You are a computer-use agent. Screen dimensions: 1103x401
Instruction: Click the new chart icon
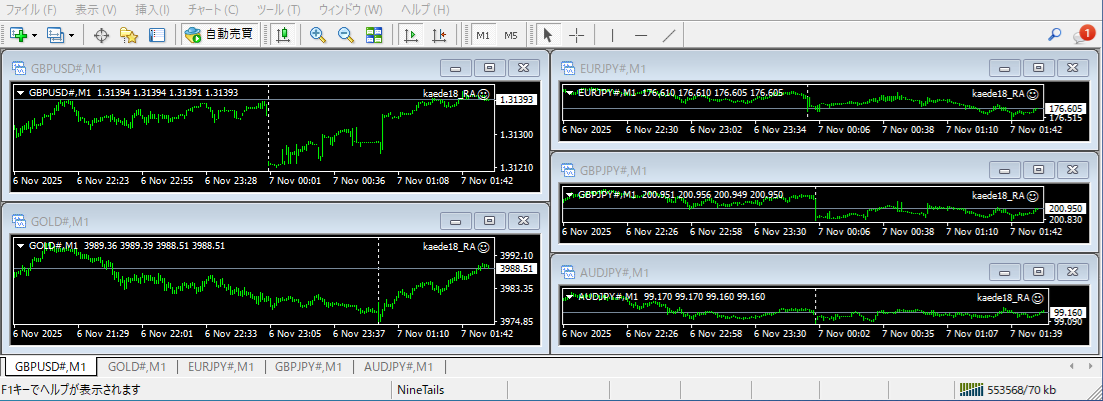[18, 35]
